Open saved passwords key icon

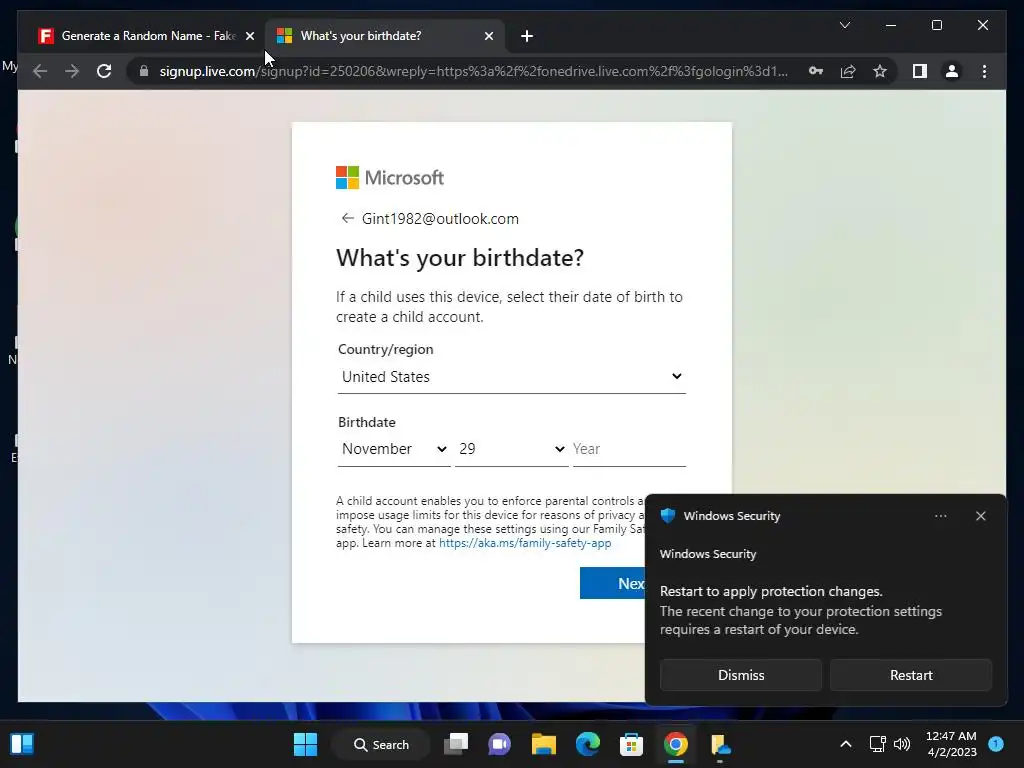pyautogui.click(x=816, y=71)
